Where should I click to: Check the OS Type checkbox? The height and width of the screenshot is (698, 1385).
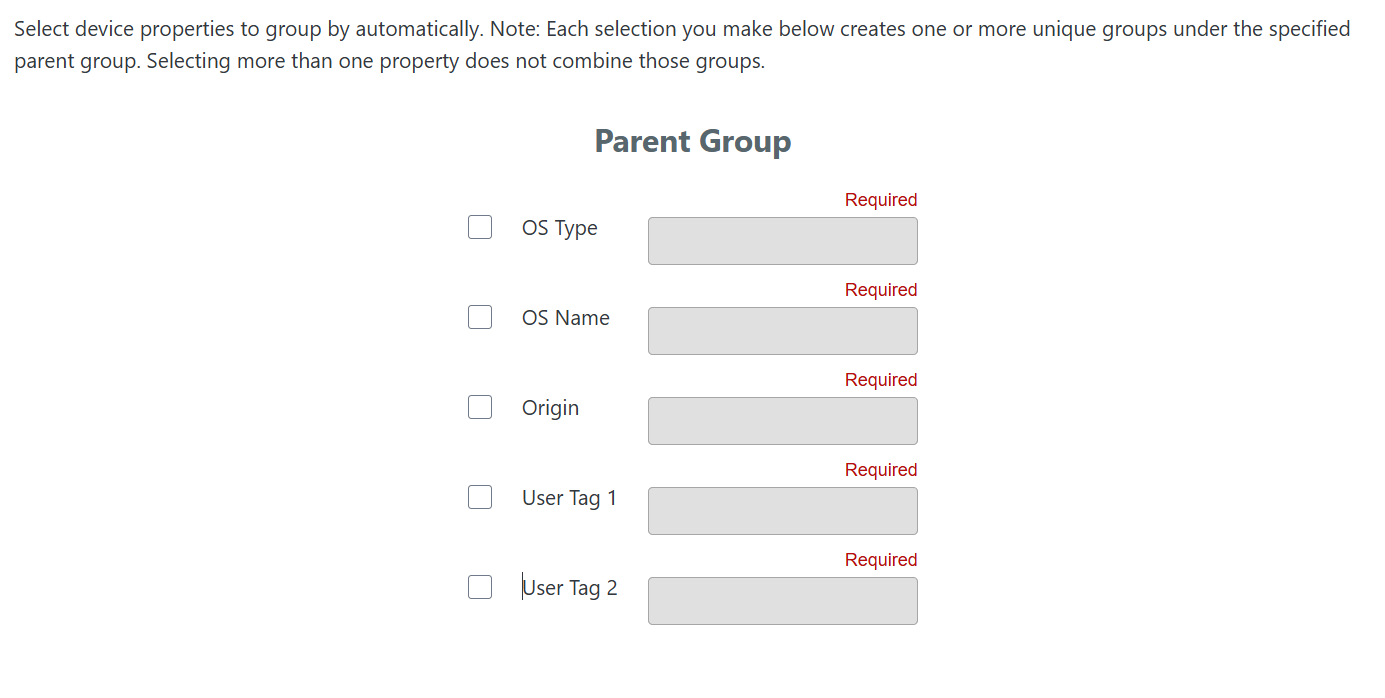pos(480,227)
